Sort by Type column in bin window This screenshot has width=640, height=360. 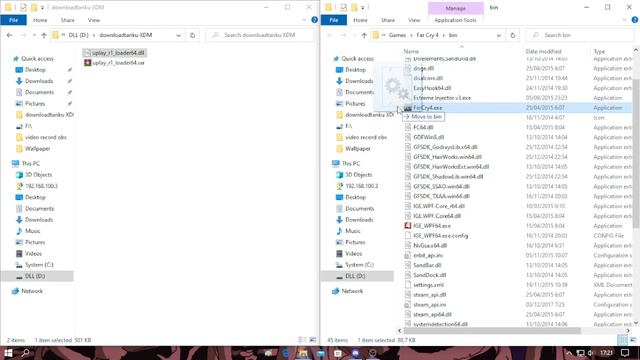pos(599,51)
